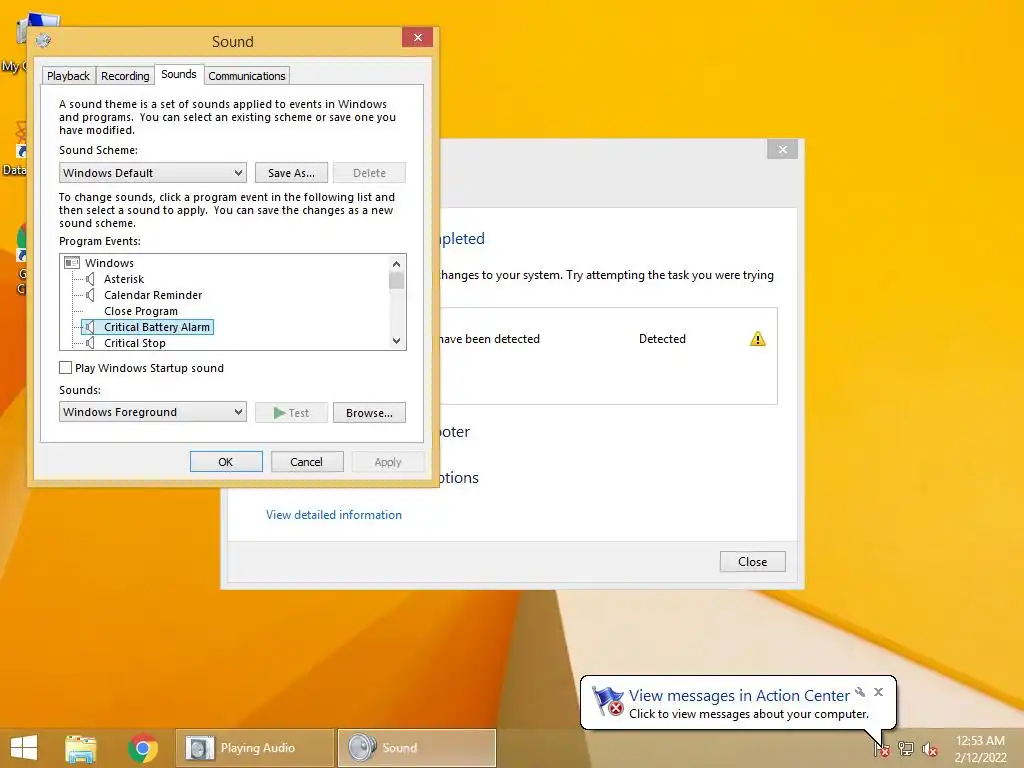The image size is (1024, 768).
Task: Open the View detailed information link
Action: point(334,515)
